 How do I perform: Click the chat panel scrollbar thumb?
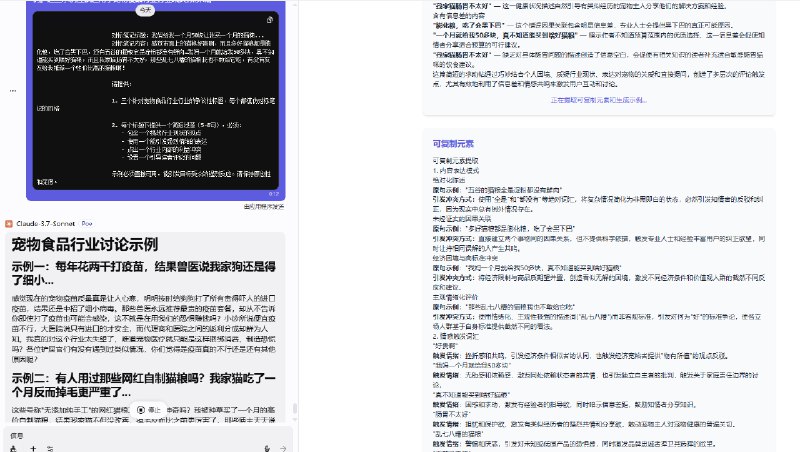click(294, 409)
